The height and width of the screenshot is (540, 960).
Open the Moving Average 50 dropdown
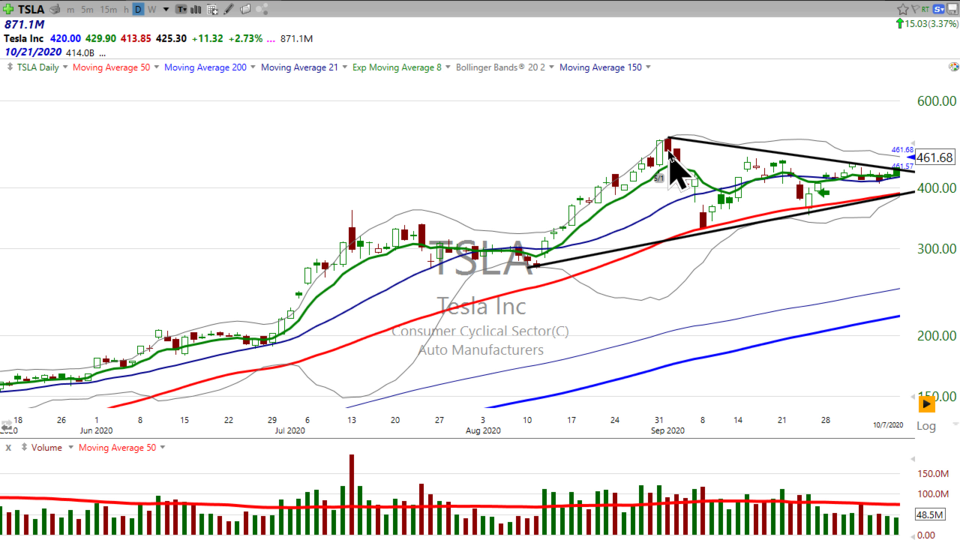156,67
